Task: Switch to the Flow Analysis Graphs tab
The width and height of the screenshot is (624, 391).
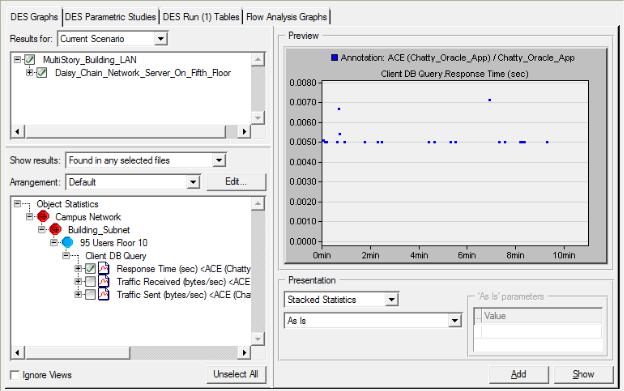Action: (x=286, y=17)
